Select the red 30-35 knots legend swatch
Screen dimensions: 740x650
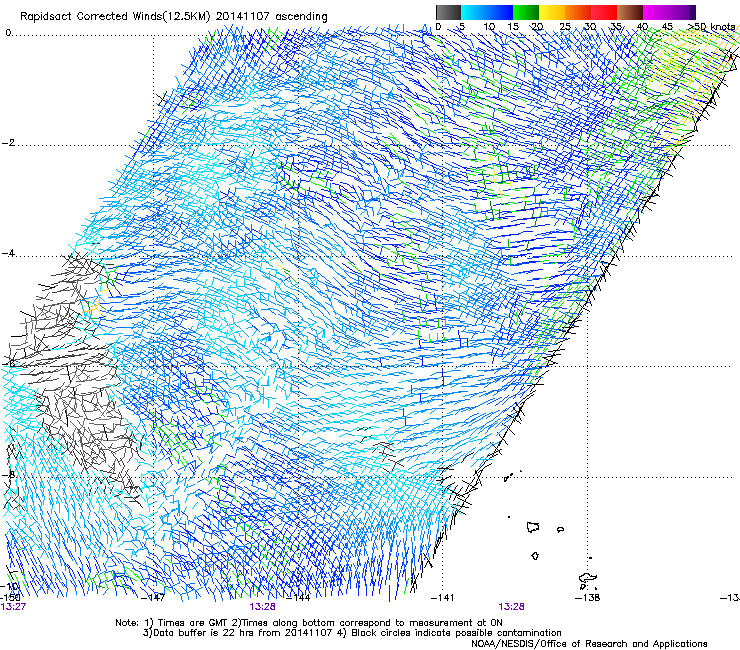tap(604, 12)
